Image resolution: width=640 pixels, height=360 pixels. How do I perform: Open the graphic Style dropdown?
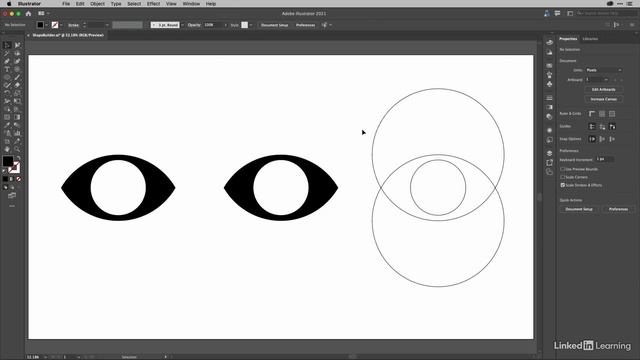point(251,25)
